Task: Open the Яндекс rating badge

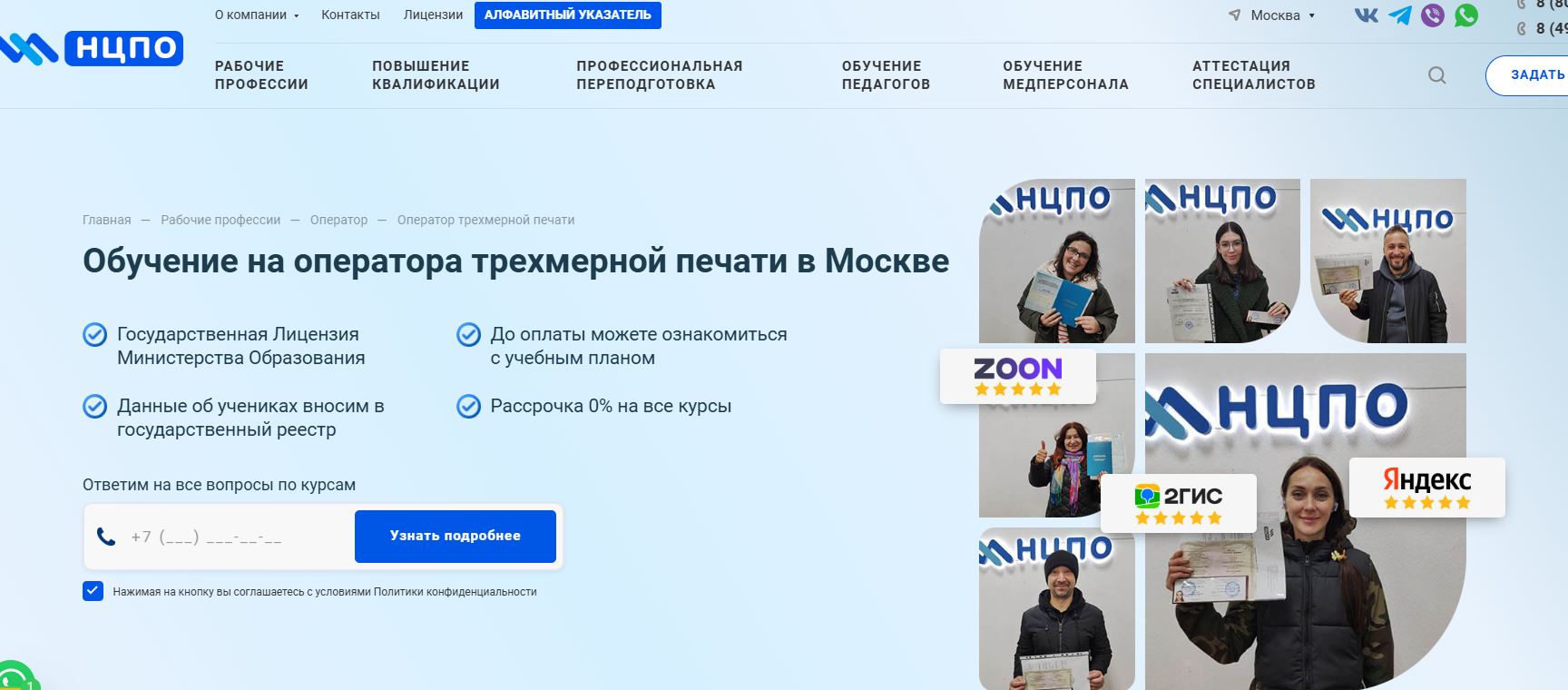Action: click(x=1427, y=488)
